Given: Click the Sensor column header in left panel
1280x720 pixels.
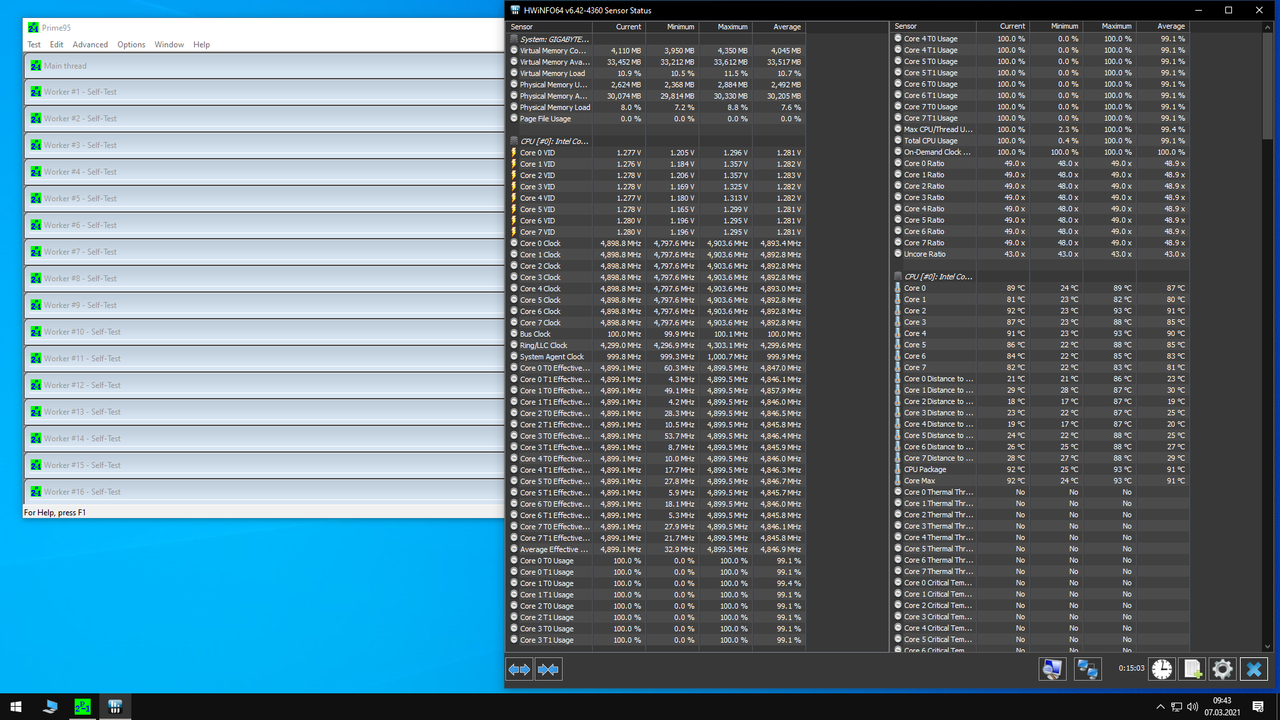Looking at the screenshot, I should [549, 27].
